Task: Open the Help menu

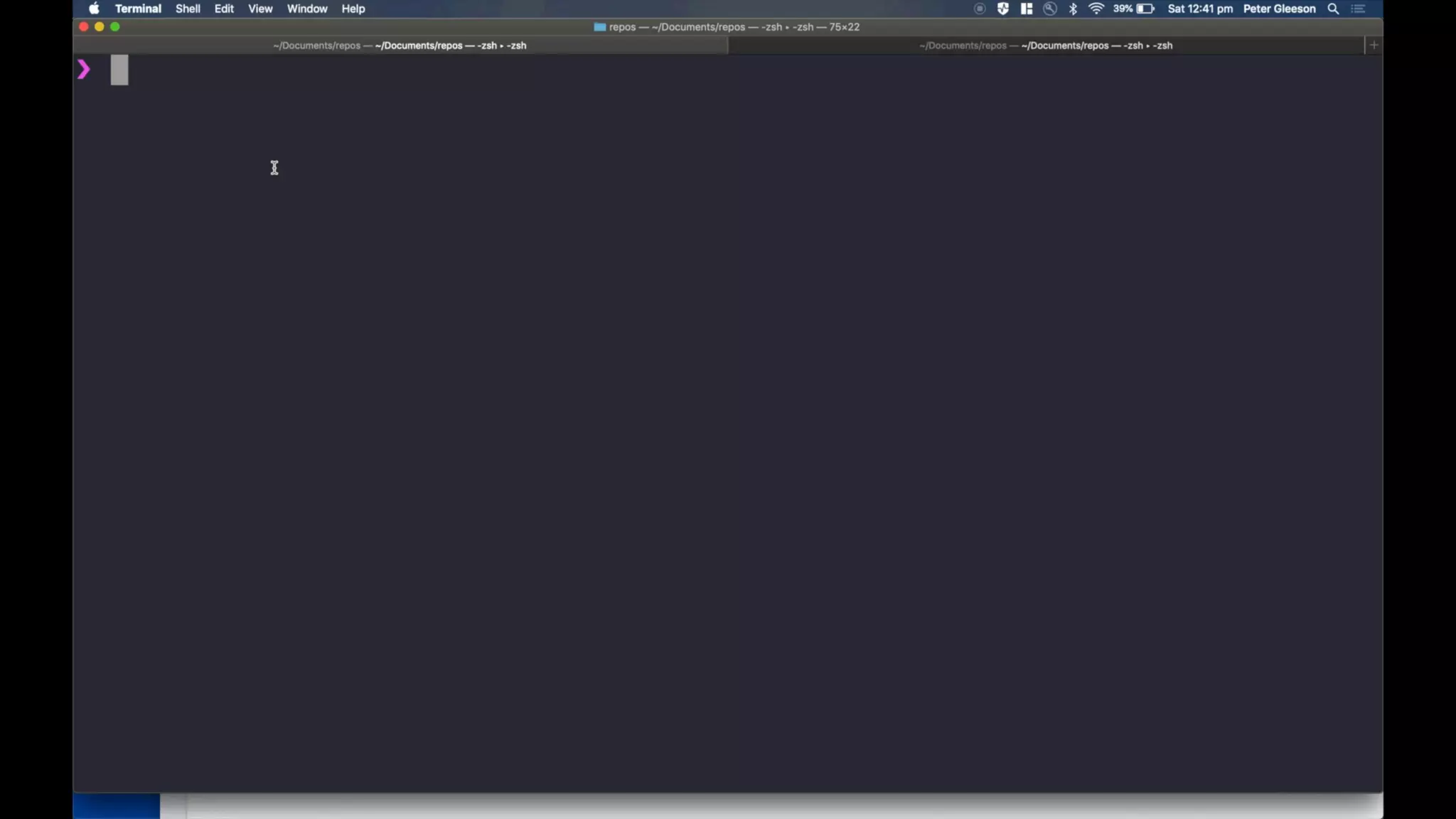Action: pyautogui.click(x=353, y=9)
